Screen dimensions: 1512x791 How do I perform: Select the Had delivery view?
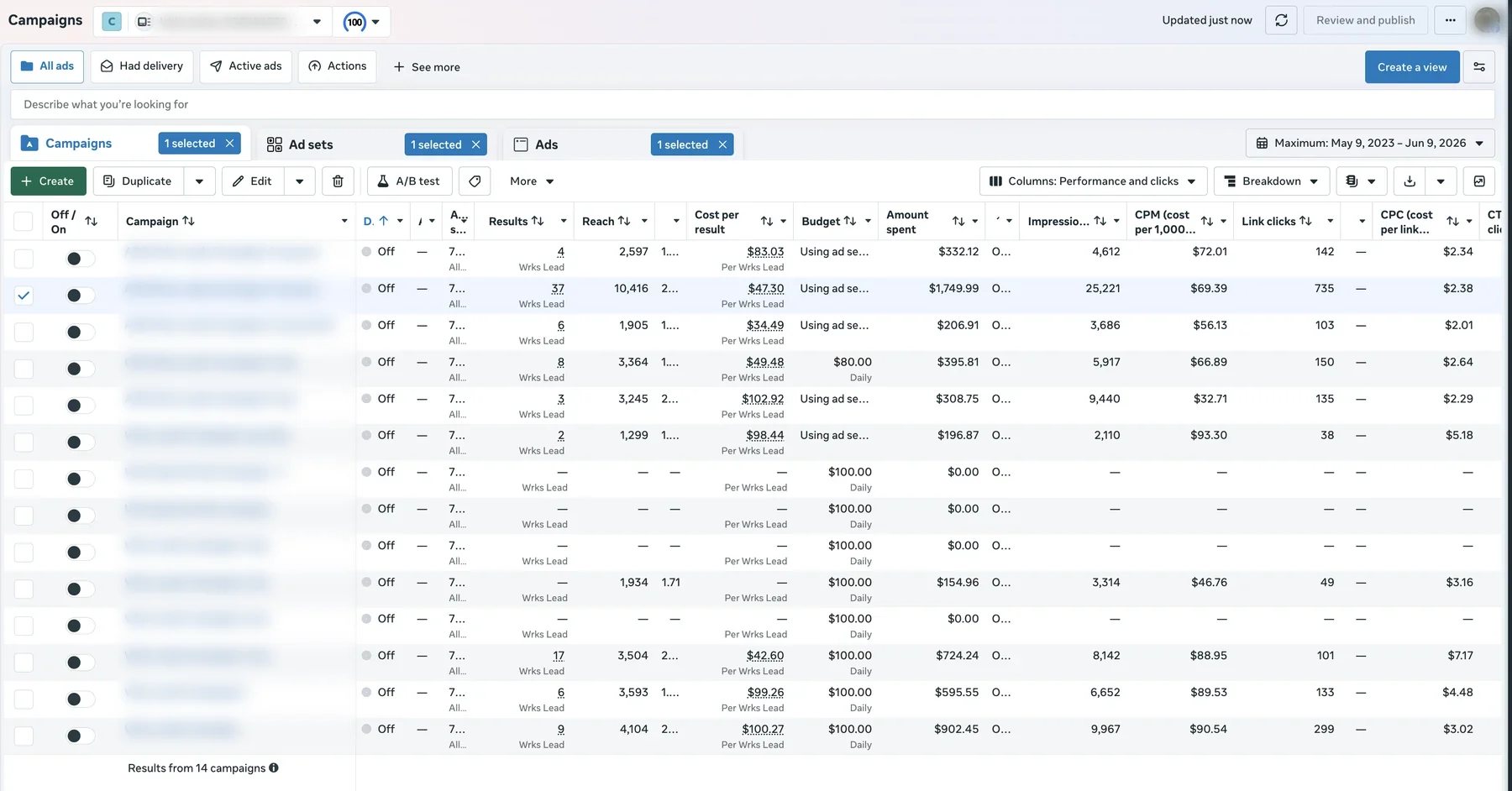142,66
